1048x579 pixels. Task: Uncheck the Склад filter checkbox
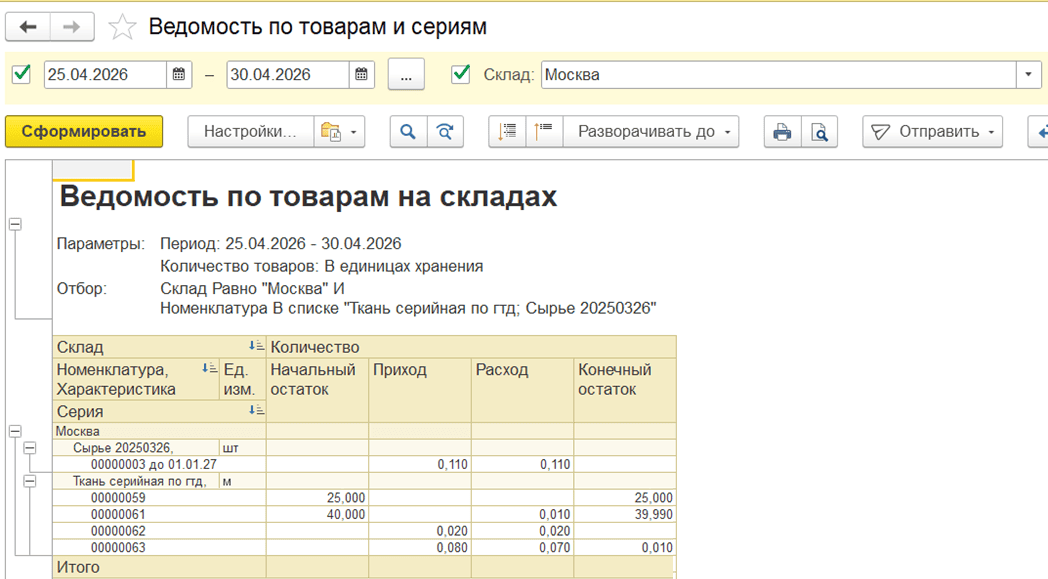click(461, 74)
